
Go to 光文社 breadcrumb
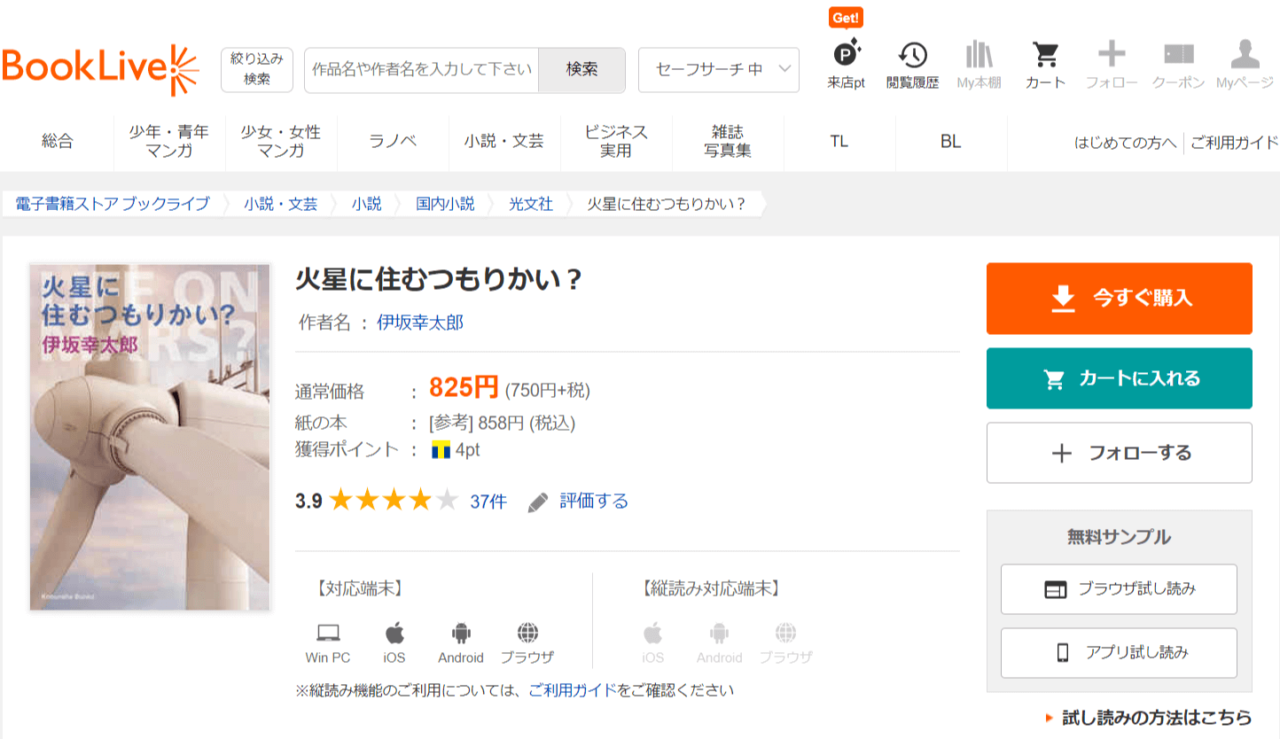click(x=531, y=204)
